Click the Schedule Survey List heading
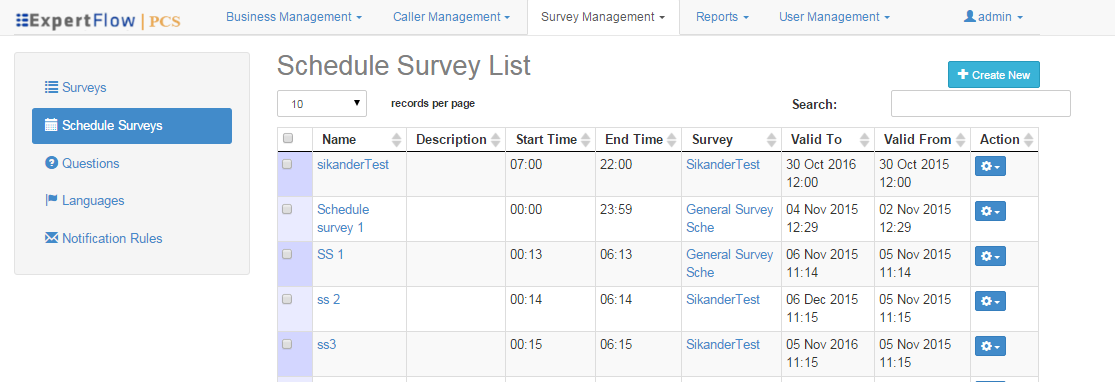 pyautogui.click(x=404, y=65)
